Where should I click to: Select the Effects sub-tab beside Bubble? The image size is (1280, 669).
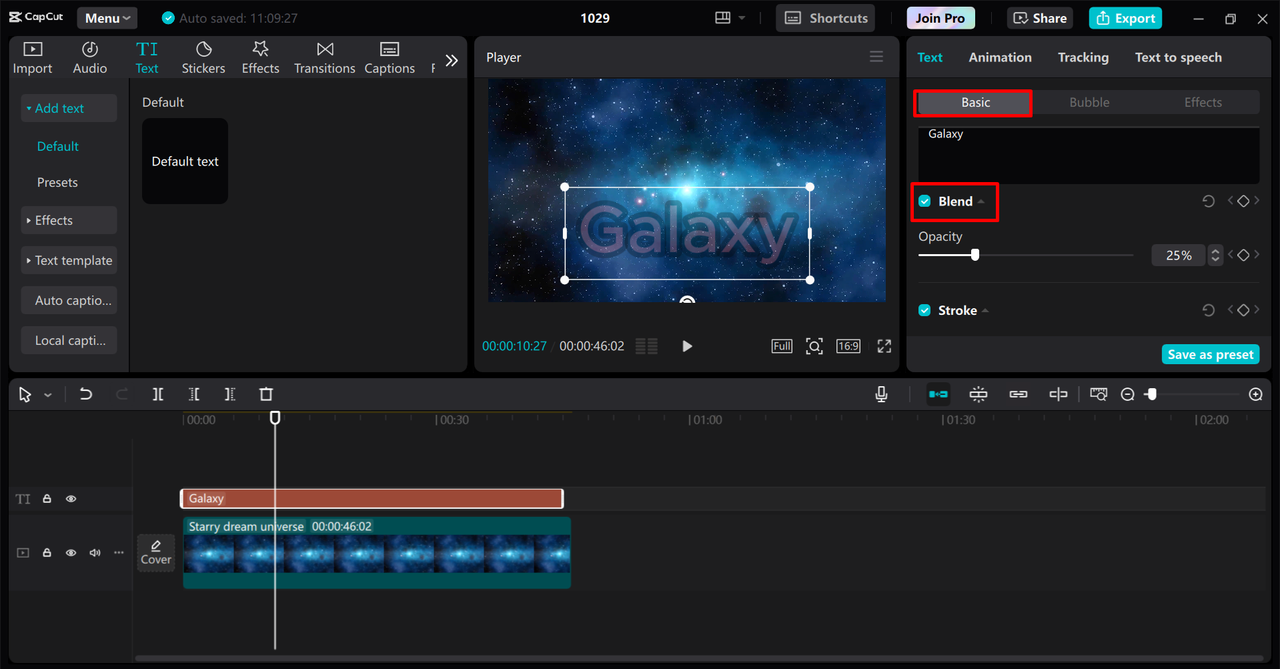1203,102
